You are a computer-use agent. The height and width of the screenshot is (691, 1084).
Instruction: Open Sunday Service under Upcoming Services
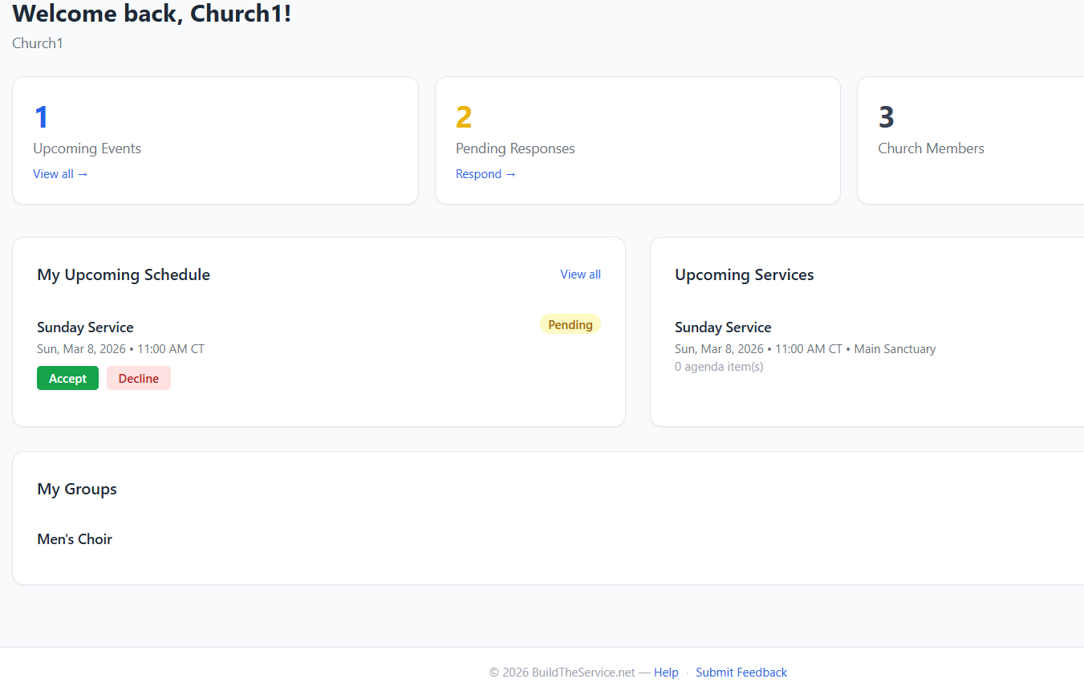pyautogui.click(x=723, y=327)
